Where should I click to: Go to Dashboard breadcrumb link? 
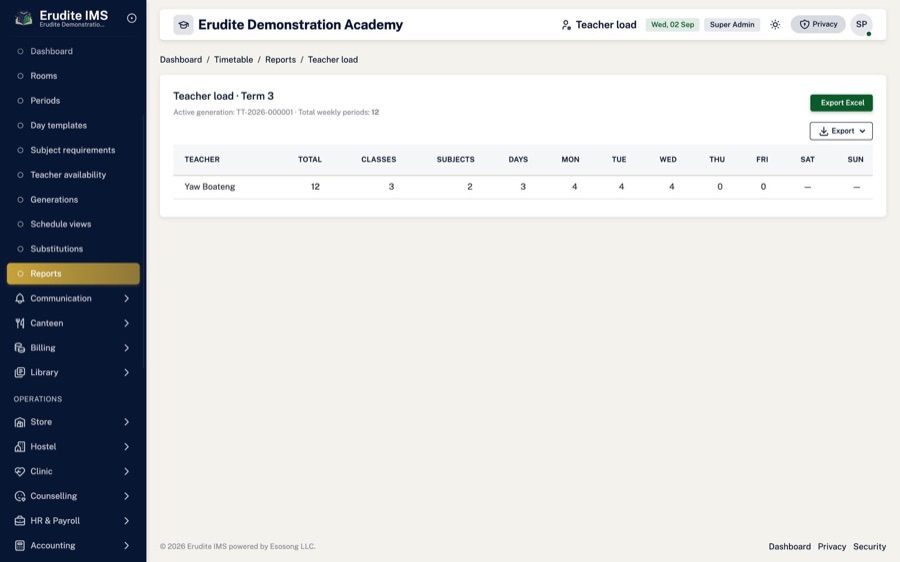pos(181,60)
